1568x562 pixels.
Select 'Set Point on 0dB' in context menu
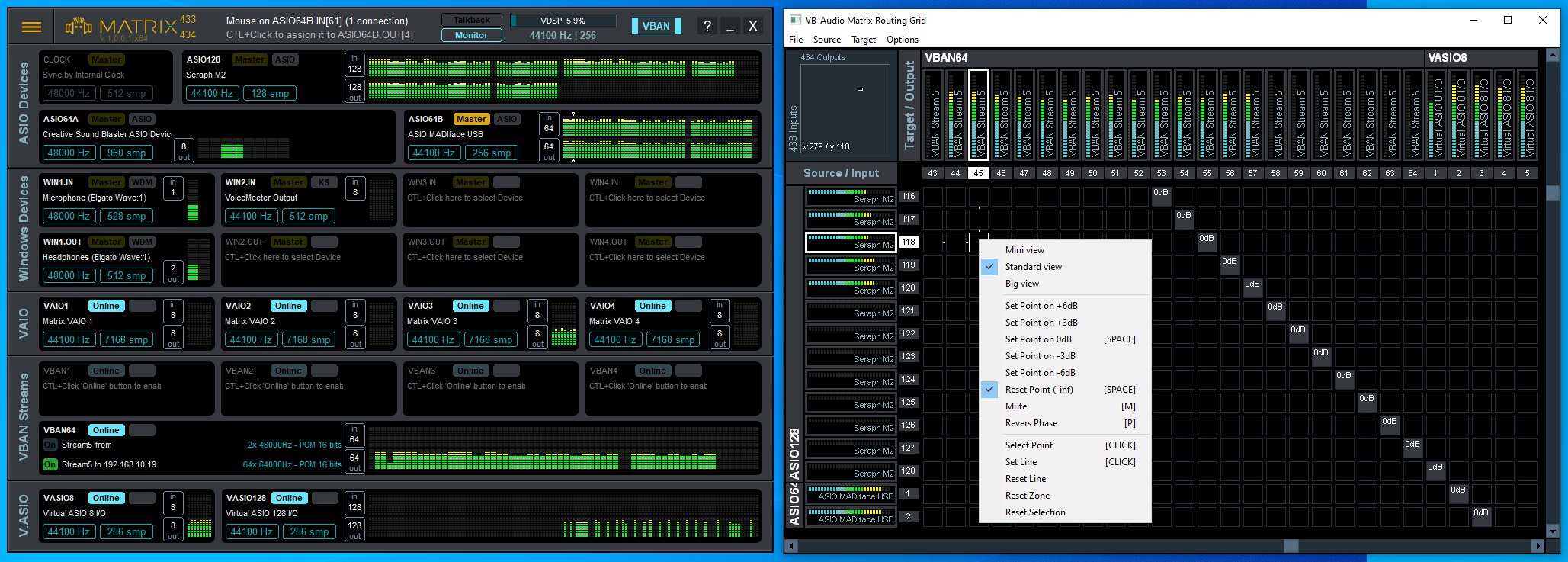click(1065, 339)
